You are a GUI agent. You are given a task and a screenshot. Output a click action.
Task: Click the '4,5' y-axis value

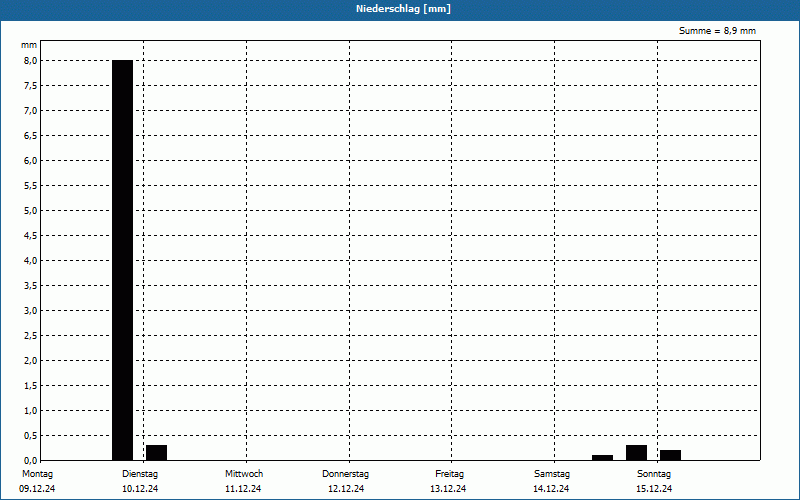click(31, 236)
